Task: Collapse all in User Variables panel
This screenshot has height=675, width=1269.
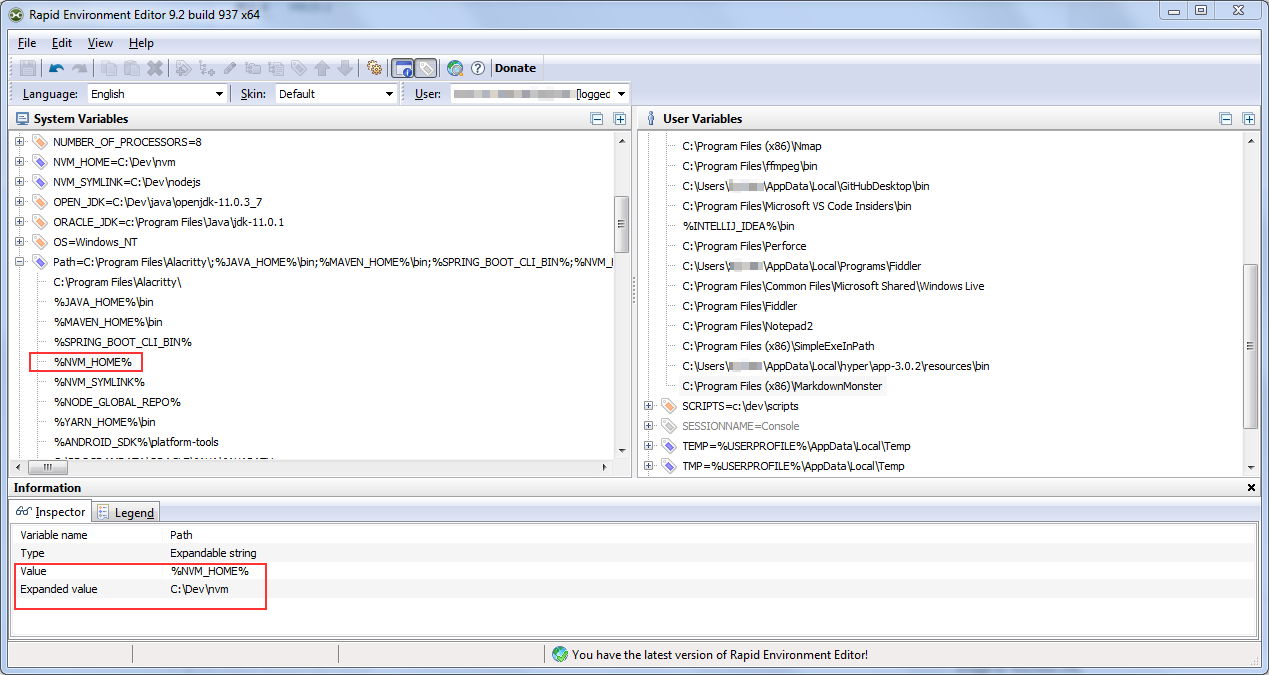Action: click(x=1226, y=119)
